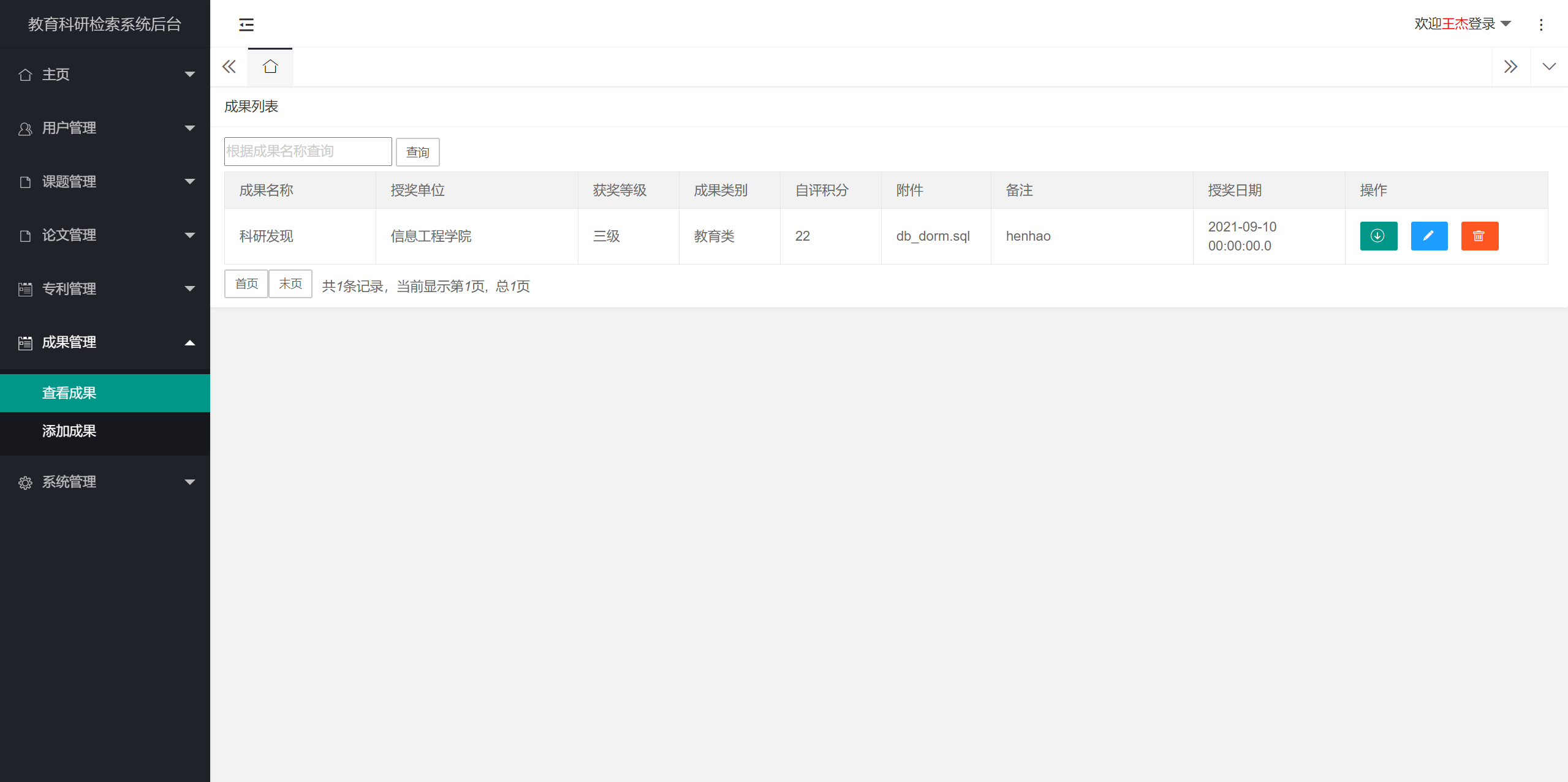Expand the 用户管理 sidebar menu
The image size is (1568, 782).
[x=105, y=128]
